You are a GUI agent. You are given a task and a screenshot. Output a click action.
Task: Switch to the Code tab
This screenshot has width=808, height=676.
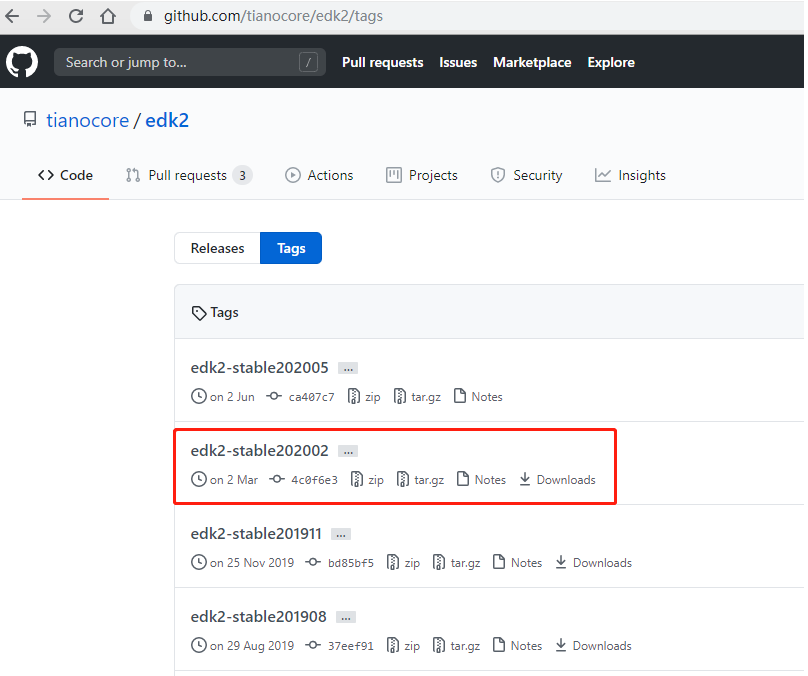pyautogui.click(x=65, y=175)
